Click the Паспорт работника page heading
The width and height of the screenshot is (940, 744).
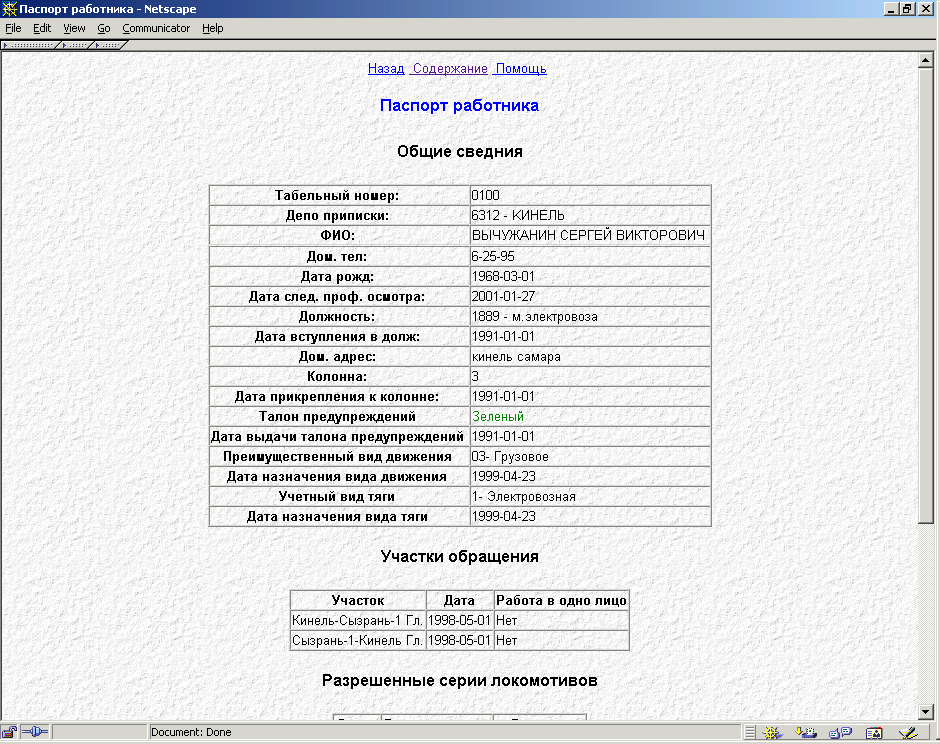tap(459, 106)
